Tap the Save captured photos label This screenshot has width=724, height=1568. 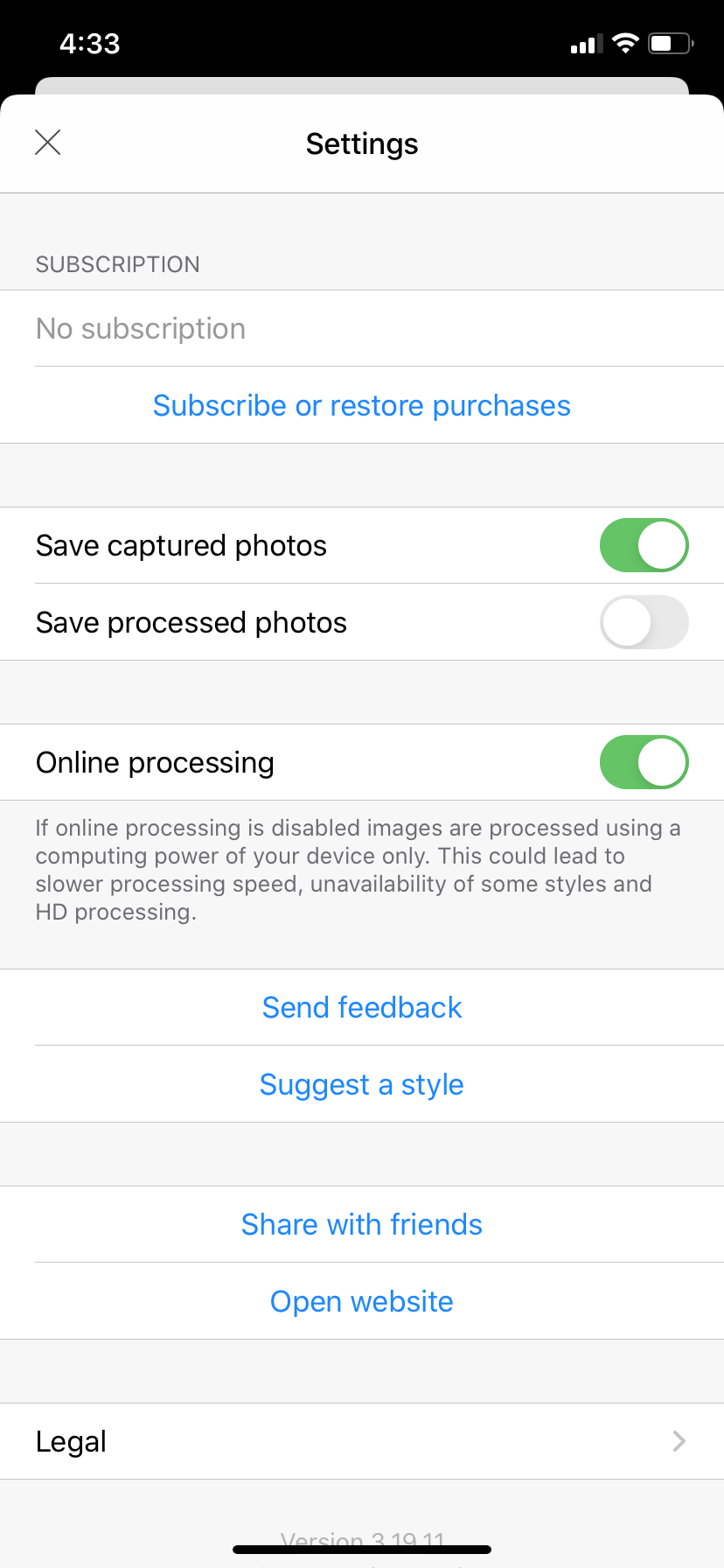[182, 546]
